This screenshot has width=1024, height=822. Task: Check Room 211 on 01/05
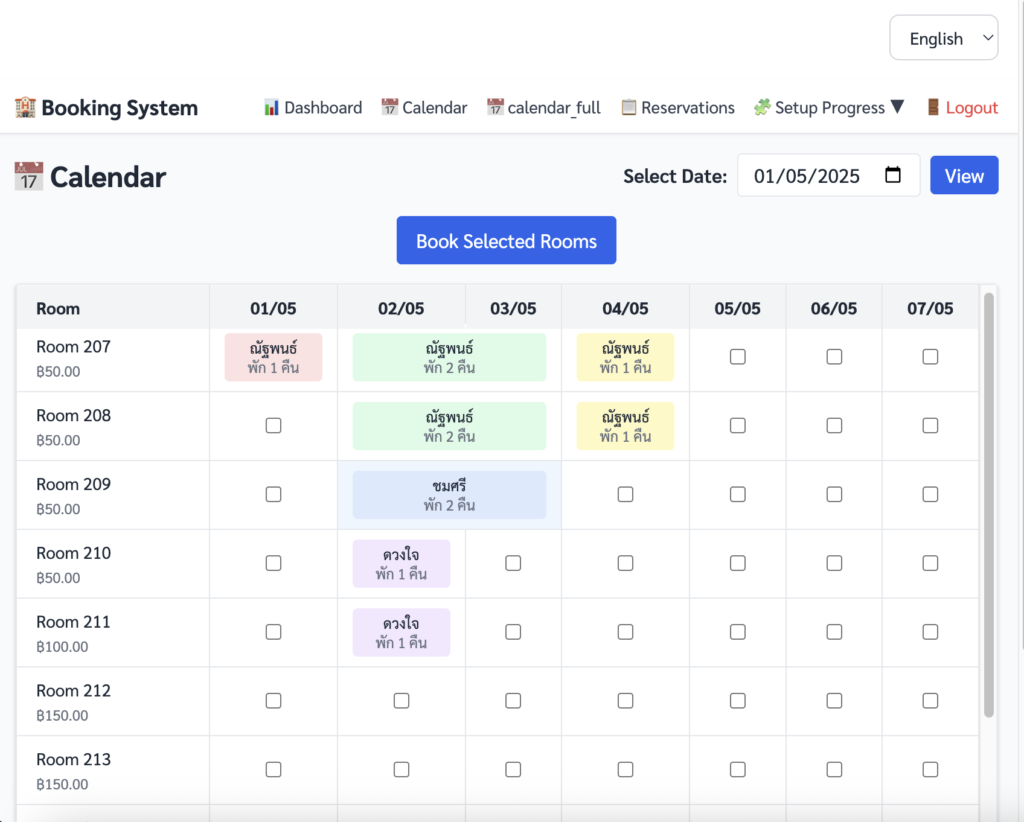(x=273, y=632)
